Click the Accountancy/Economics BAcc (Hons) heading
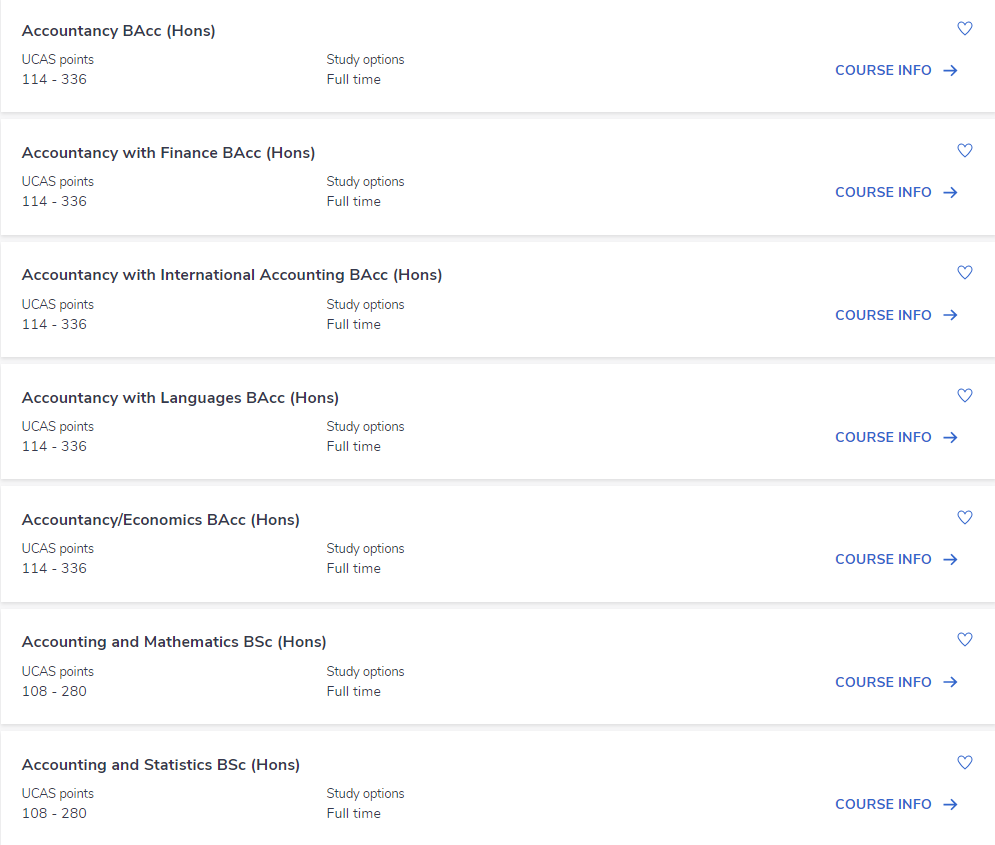The image size is (995, 845). pyautogui.click(x=161, y=520)
